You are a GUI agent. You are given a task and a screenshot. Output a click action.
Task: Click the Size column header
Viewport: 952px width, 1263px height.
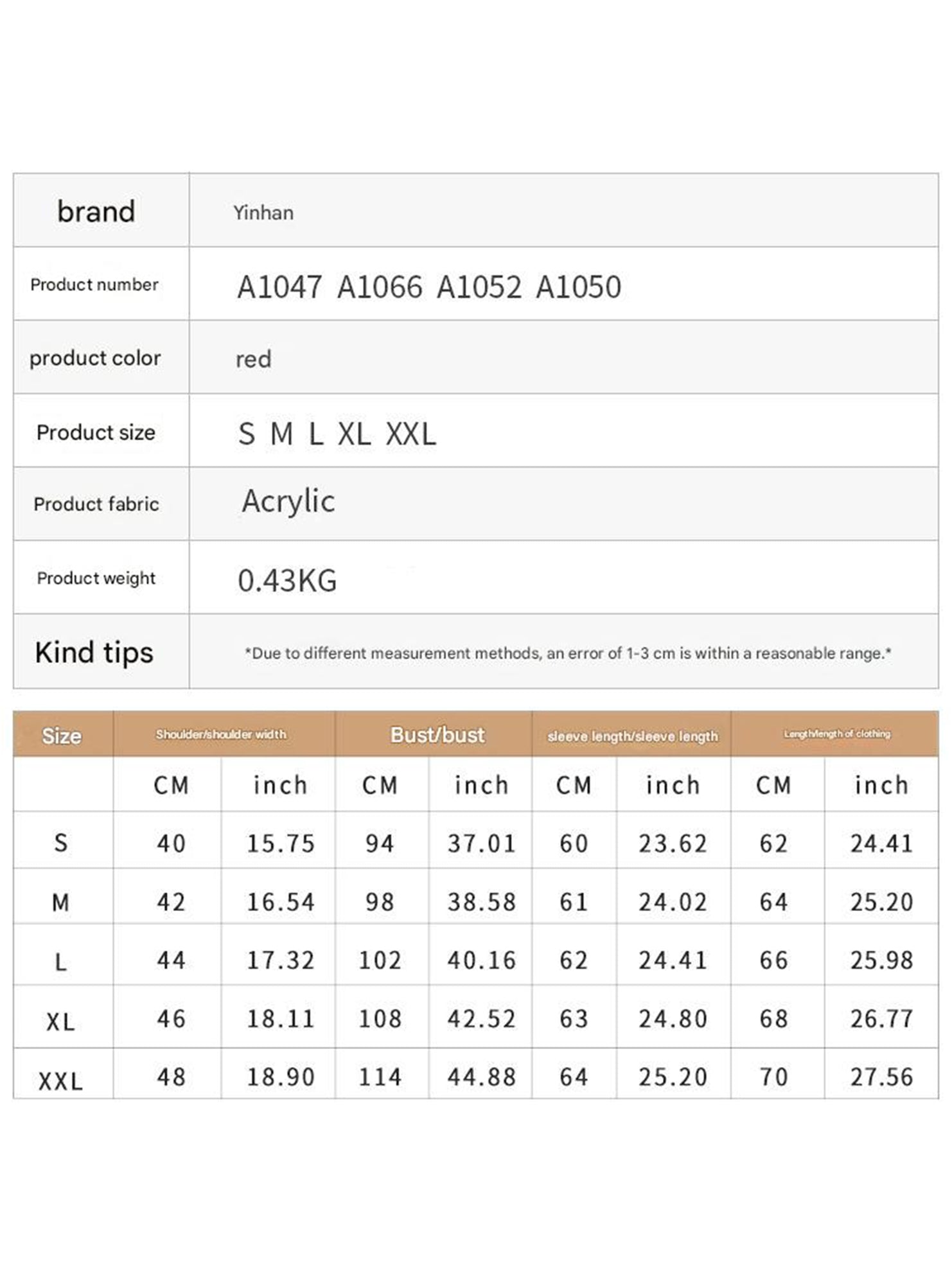coord(62,736)
